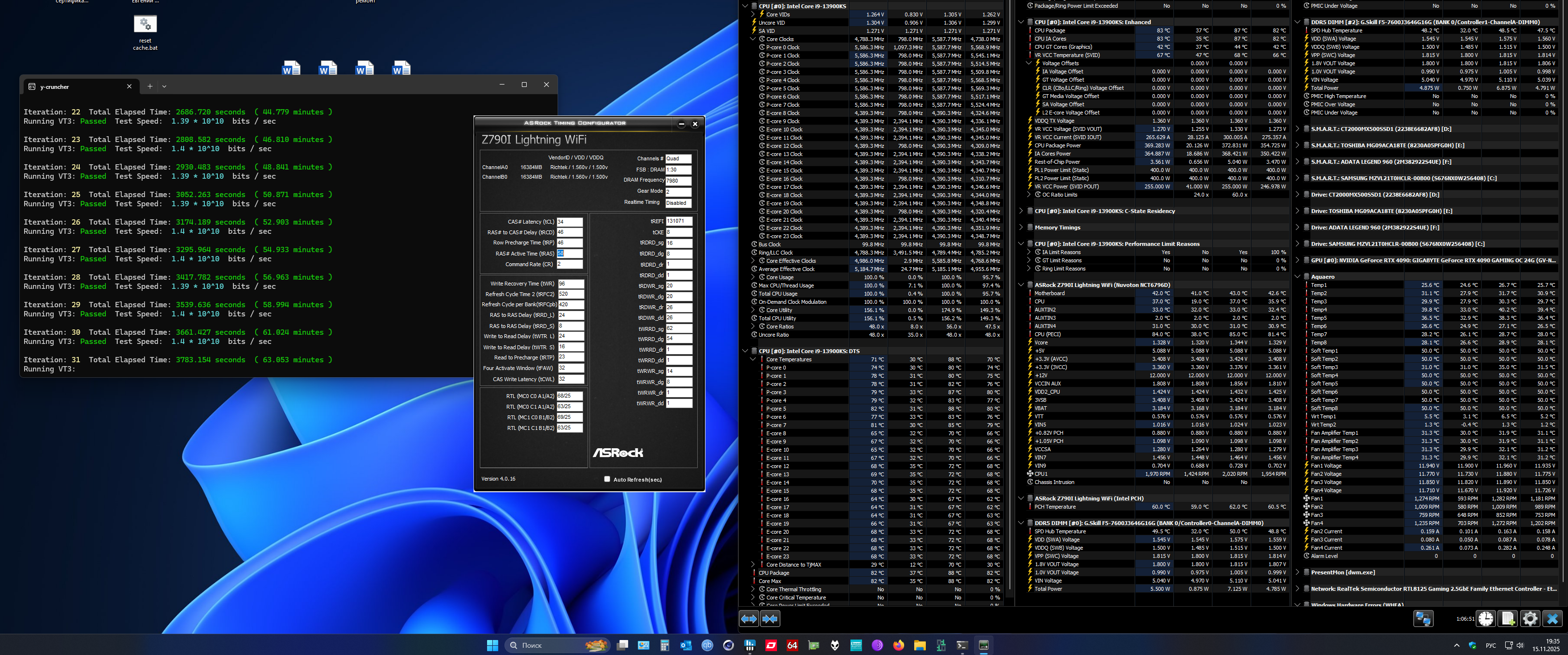Open Firefox from the taskbar
Viewport: 1568px width, 655px height.
click(898, 645)
